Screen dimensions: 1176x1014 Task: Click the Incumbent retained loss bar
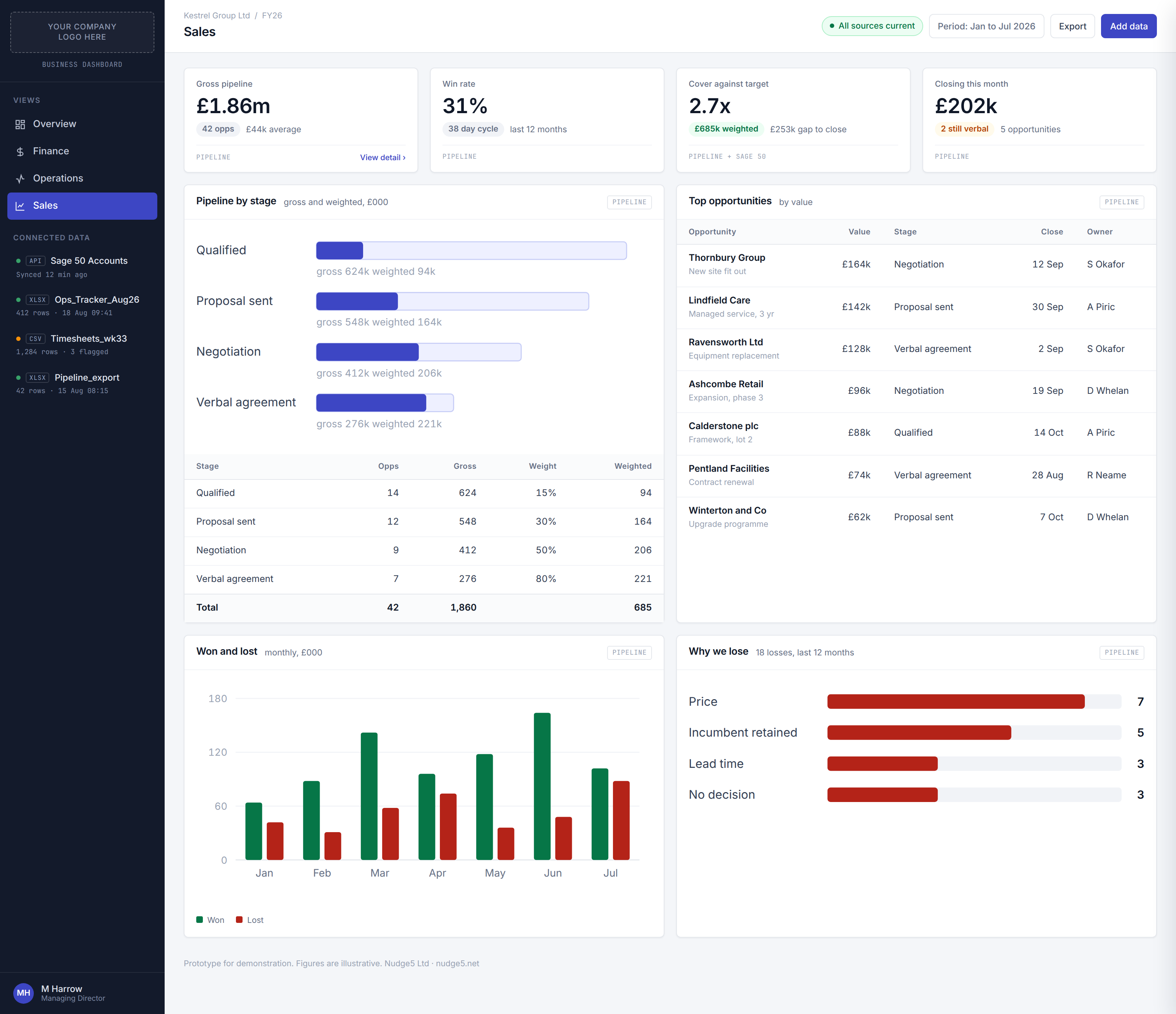pyautogui.click(x=974, y=733)
